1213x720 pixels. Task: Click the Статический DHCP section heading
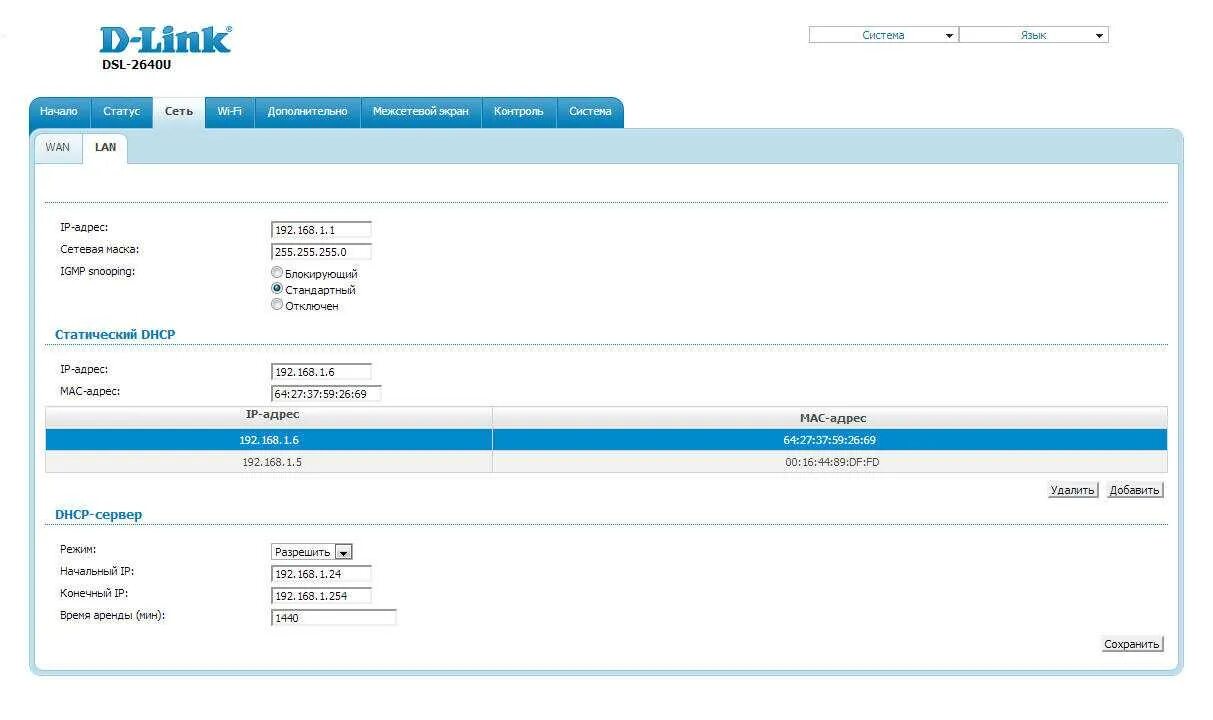point(115,335)
